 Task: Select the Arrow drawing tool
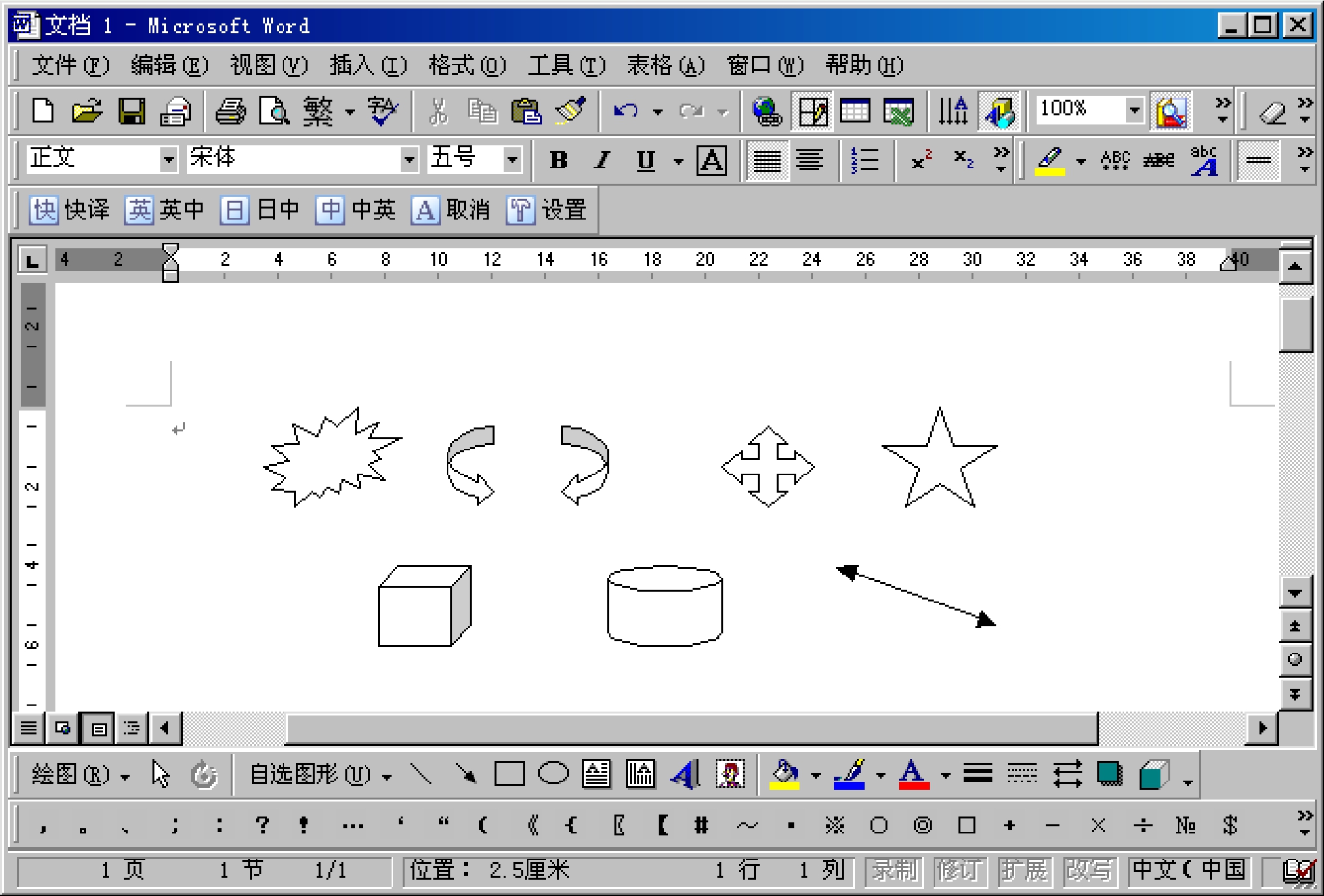click(x=466, y=774)
